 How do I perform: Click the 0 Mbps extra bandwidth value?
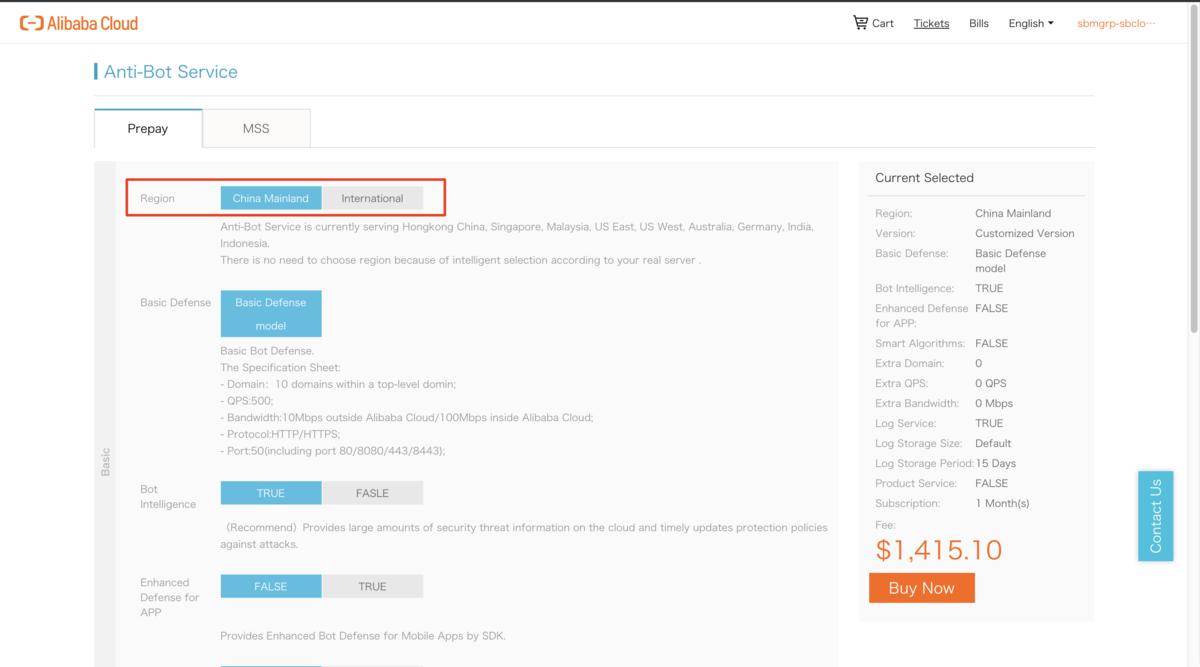(994, 403)
